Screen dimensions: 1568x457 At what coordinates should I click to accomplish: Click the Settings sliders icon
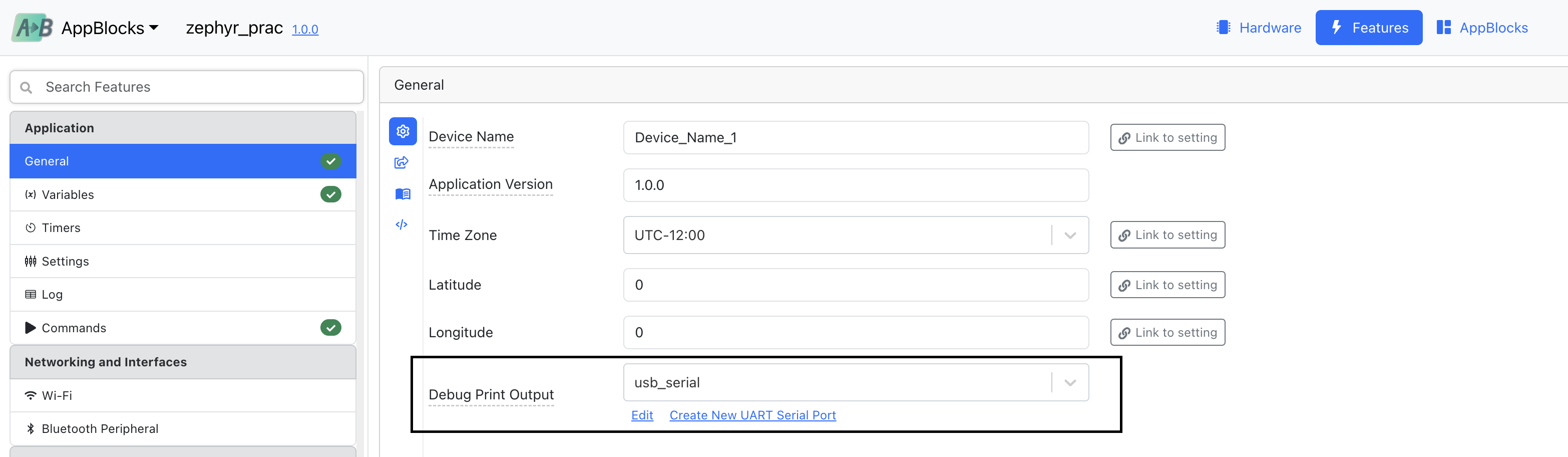pos(31,262)
